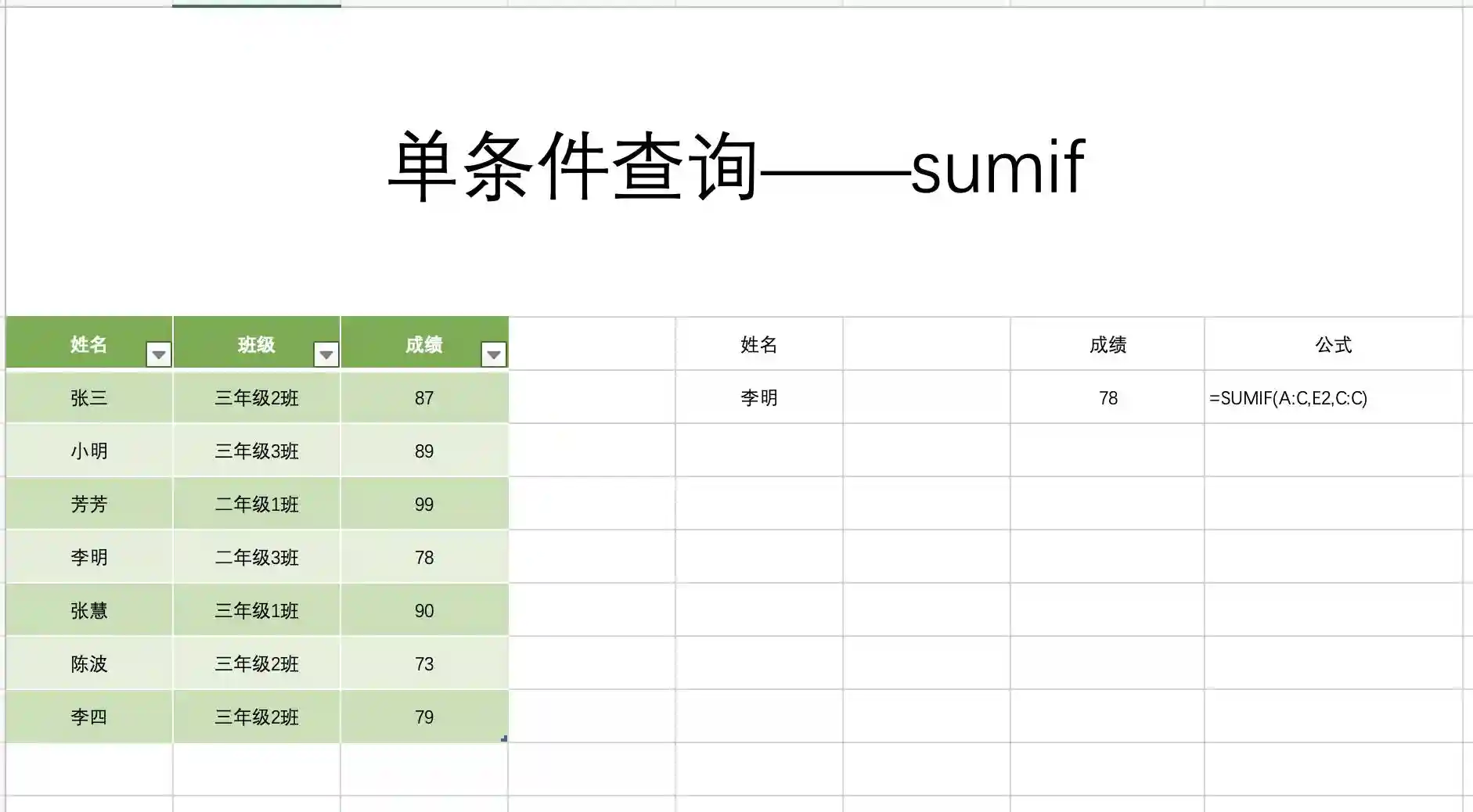Image resolution: width=1473 pixels, height=812 pixels.
Task: Click the 二年级1班 class cell
Action: point(257,505)
